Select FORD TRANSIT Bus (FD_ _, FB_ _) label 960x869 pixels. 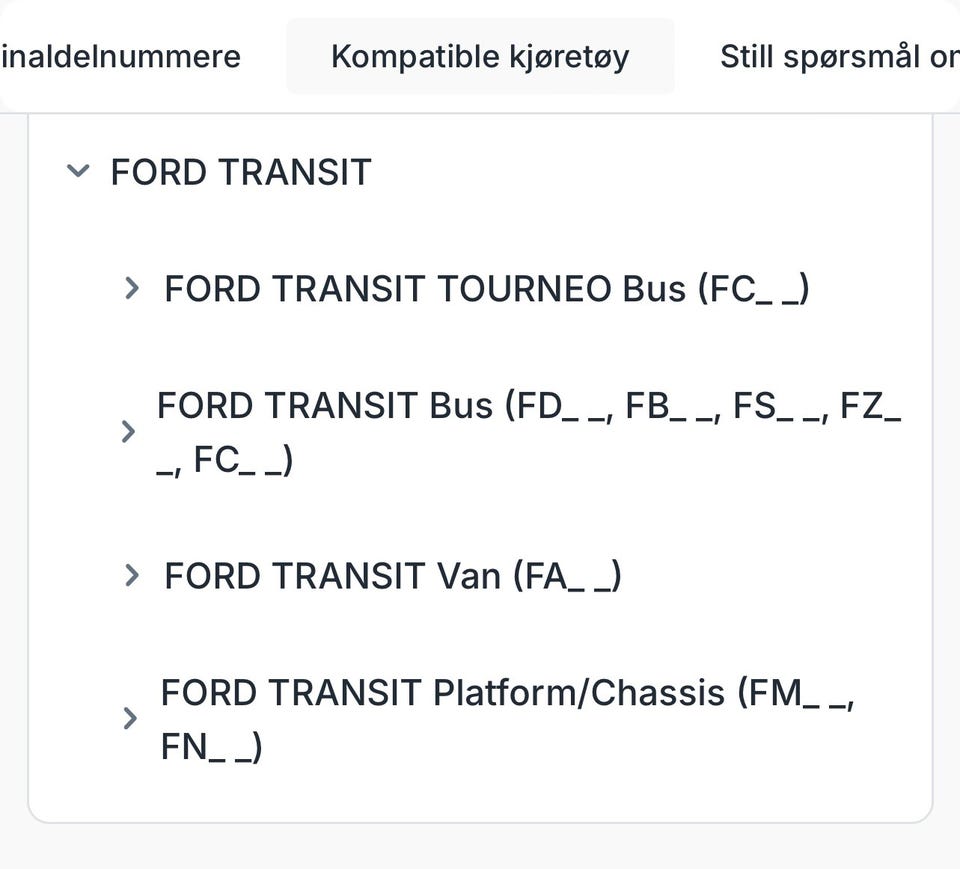[528, 407]
